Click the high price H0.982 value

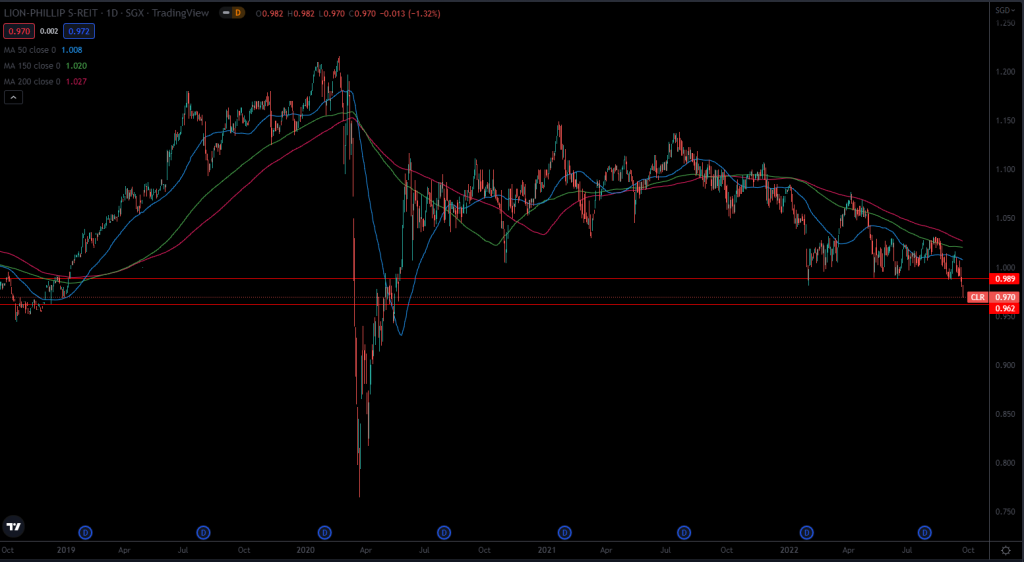(x=302, y=13)
